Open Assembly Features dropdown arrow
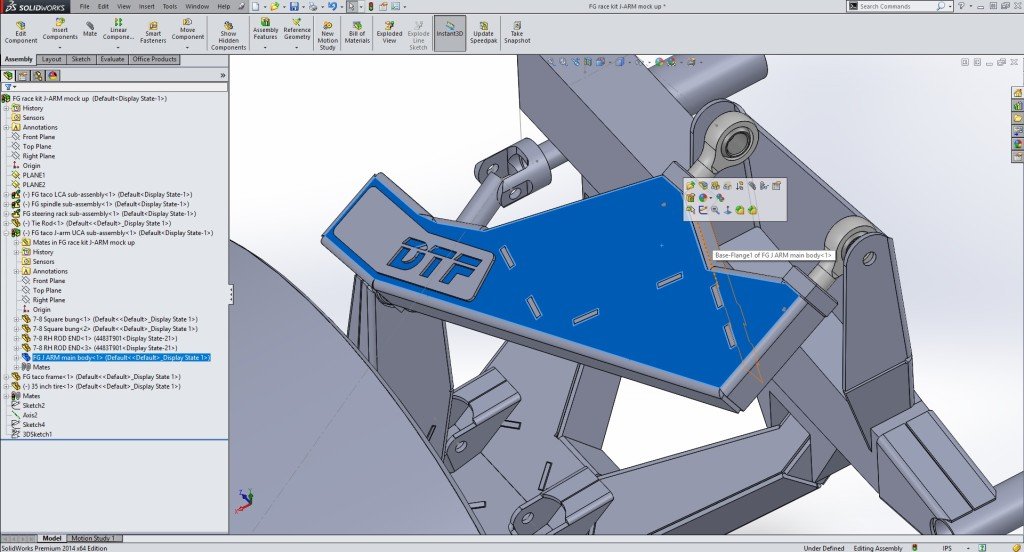Viewport: 1024px width, 552px height. pyautogui.click(x=265, y=48)
